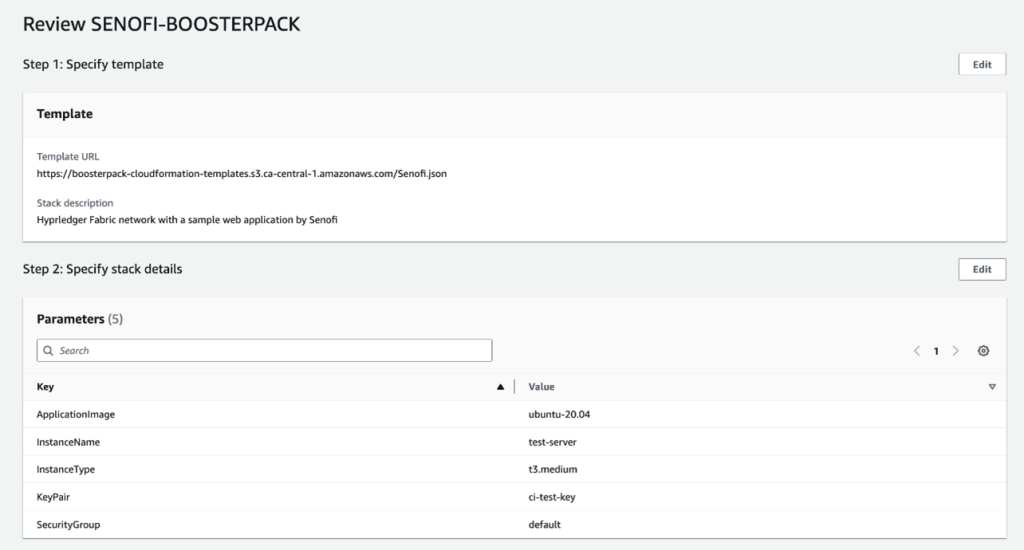Click Edit button for Step 2 stack details
Screen dimensions: 1024x550
[982, 269]
